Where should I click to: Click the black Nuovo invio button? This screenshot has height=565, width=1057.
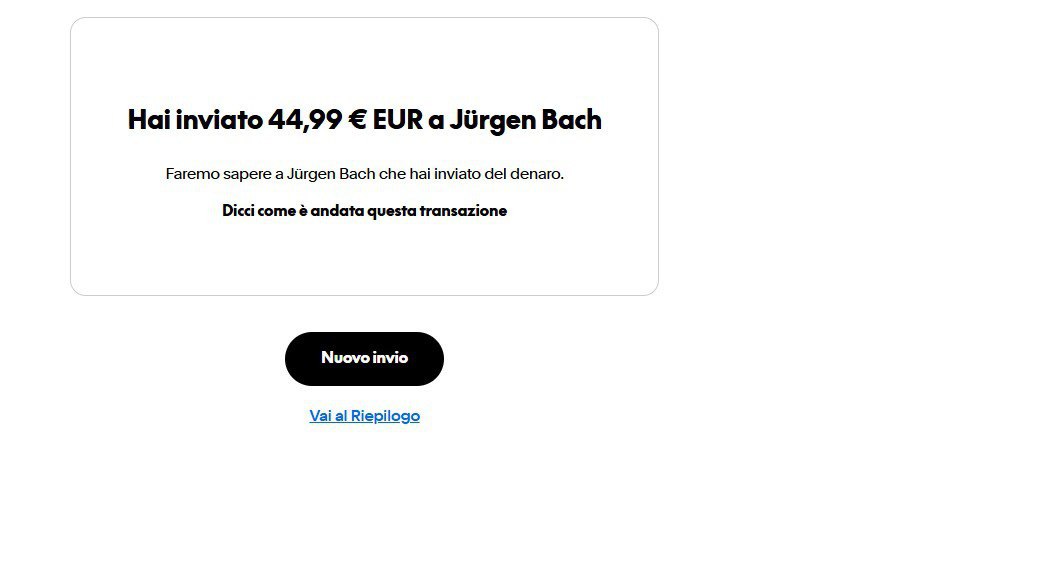[364, 359]
